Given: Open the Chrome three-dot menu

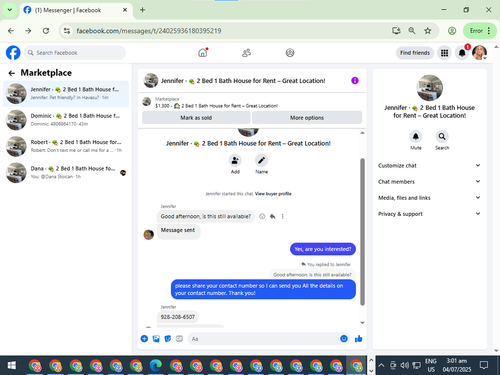Looking at the screenshot, I should click(x=489, y=31).
